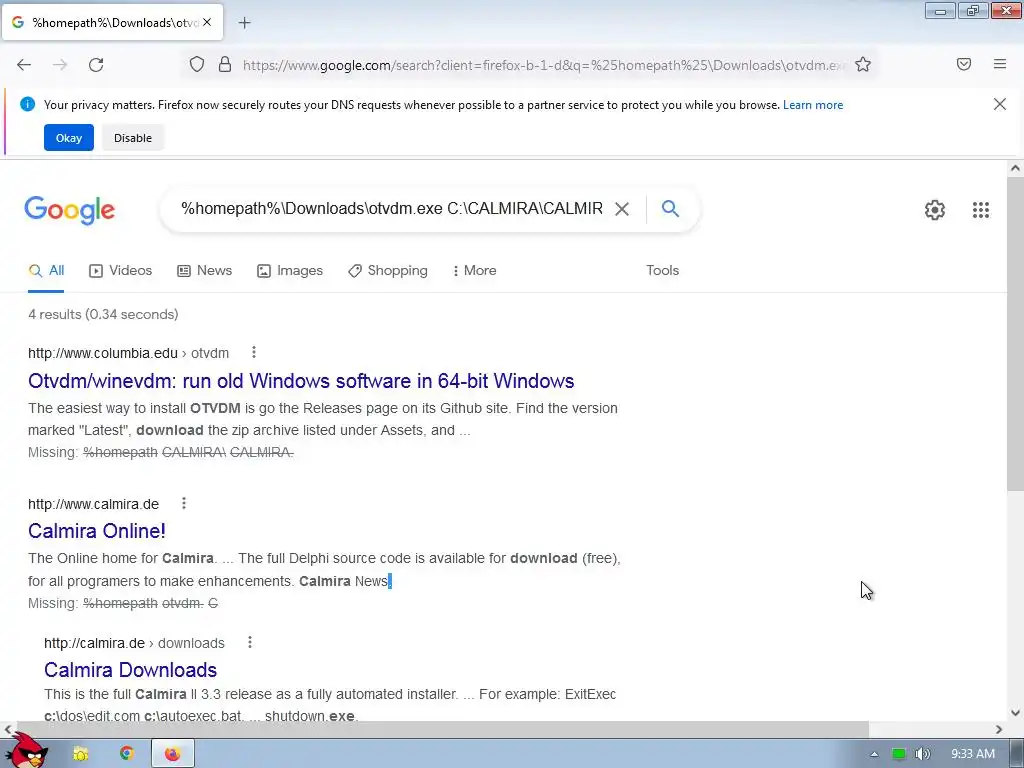Switch to the Videos tab
The image size is (1024, 768).
(x=120, y=270)
